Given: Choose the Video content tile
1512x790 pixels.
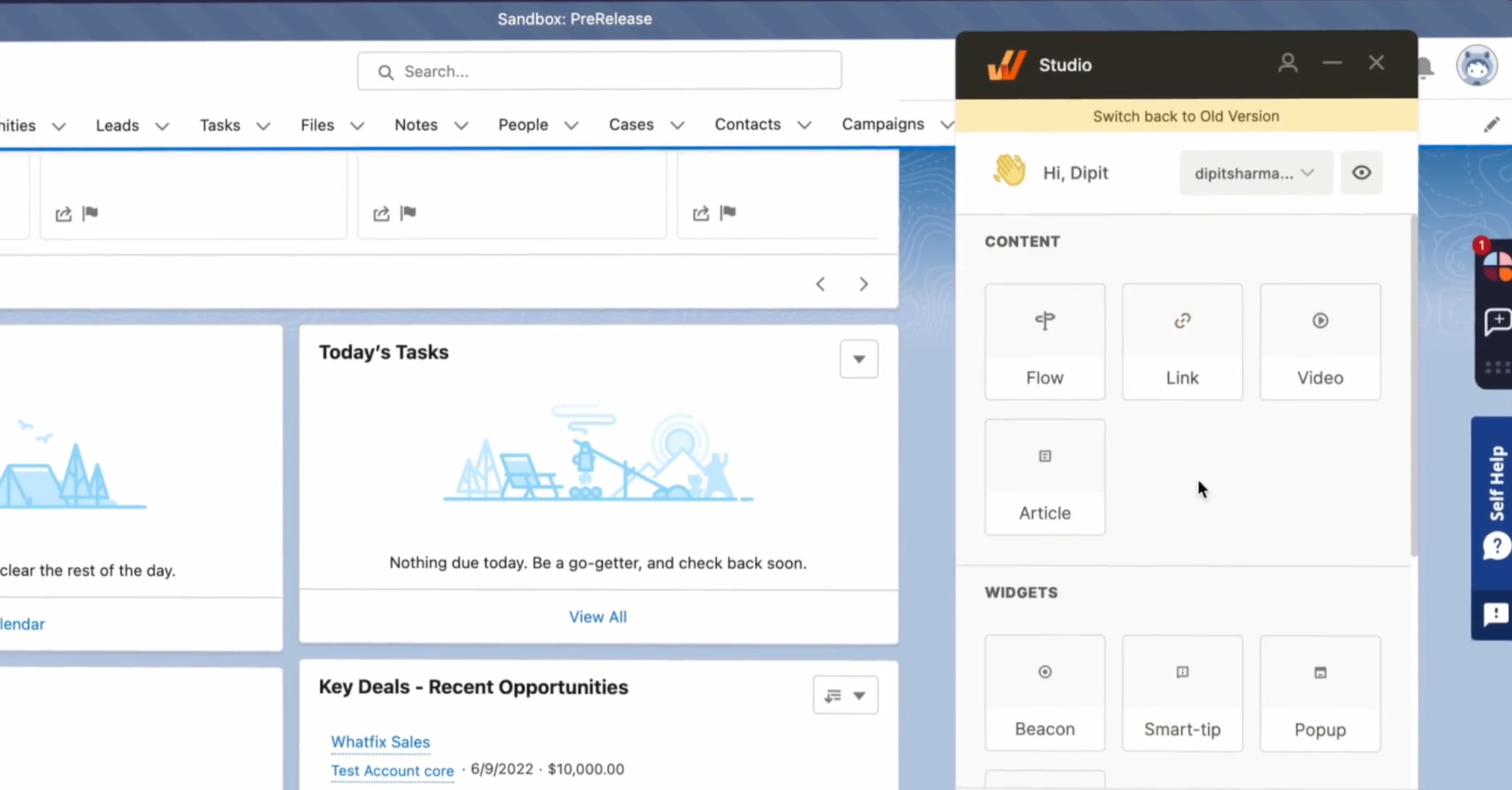Looking at the screenshot, I should pos(1320,342).
